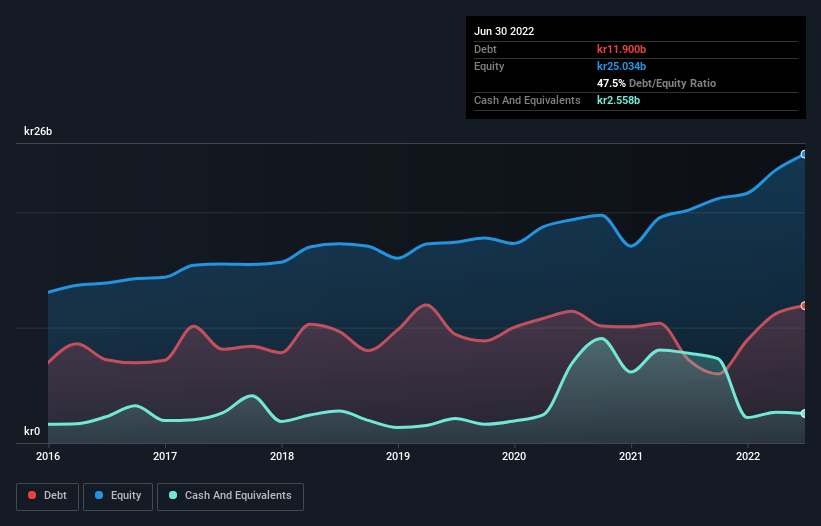Image resolution: width=821 pixels, height=526 pixels.
Task: Select the kr2.558b cash value
Action: (618, 100)
